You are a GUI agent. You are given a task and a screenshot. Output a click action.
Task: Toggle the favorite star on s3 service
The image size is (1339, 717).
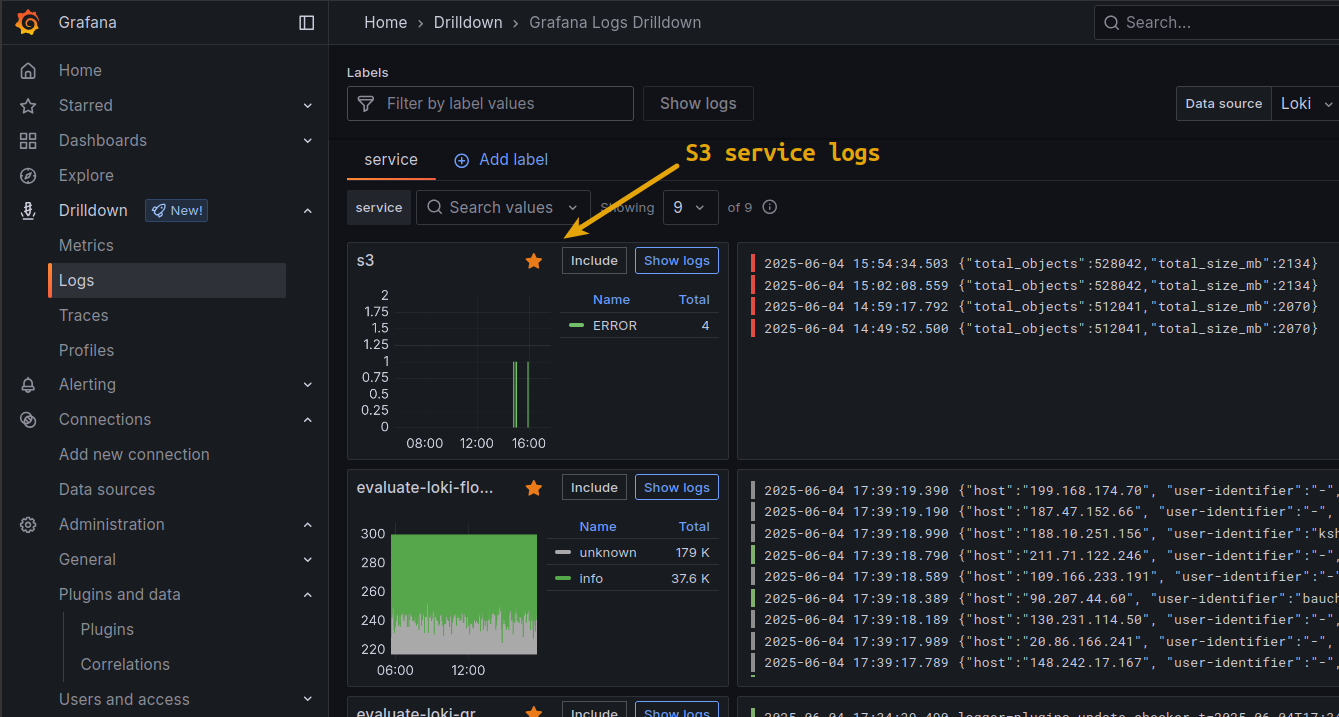point(534,261)
